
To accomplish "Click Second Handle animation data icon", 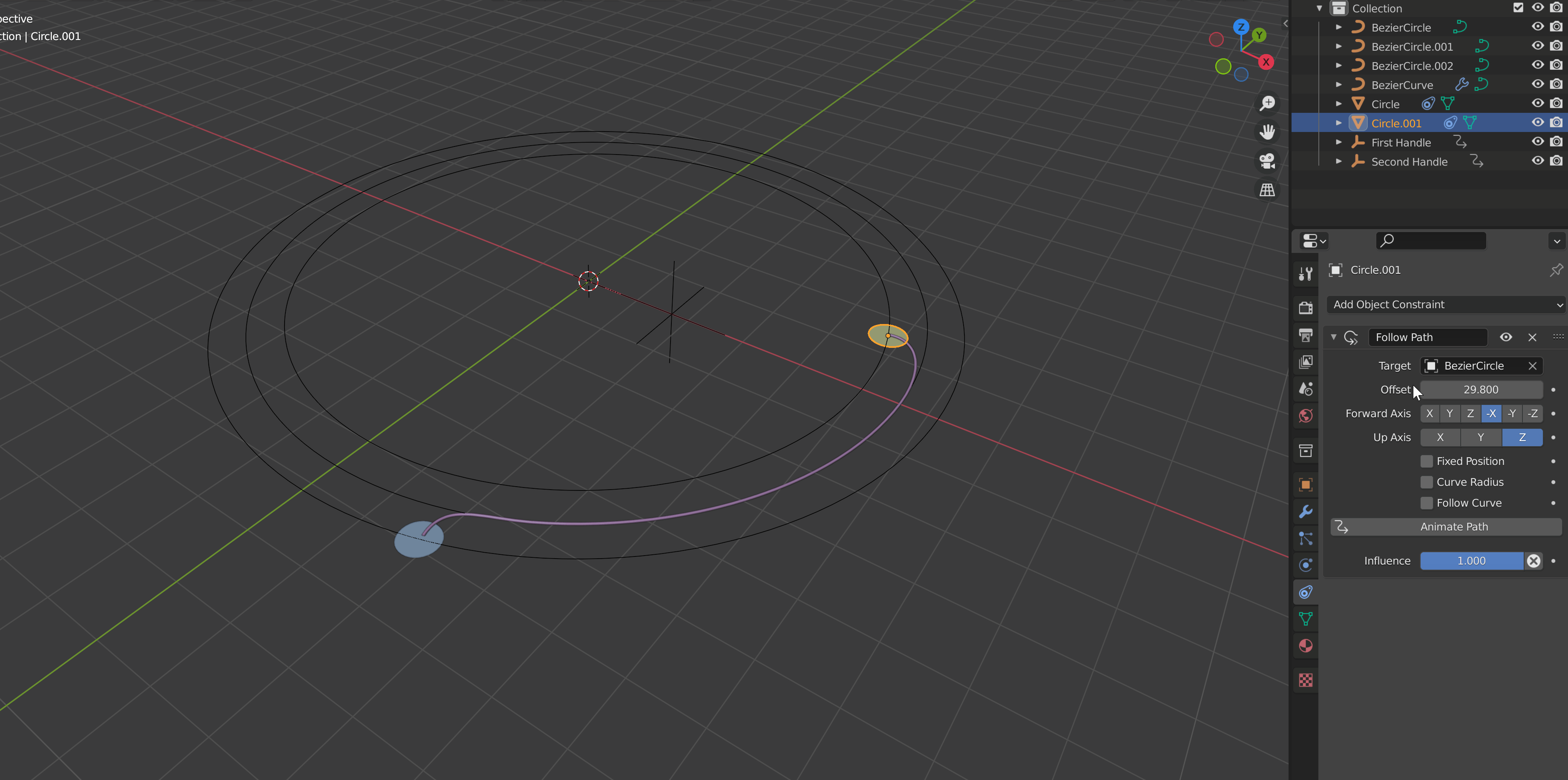I will (1477, 161).
